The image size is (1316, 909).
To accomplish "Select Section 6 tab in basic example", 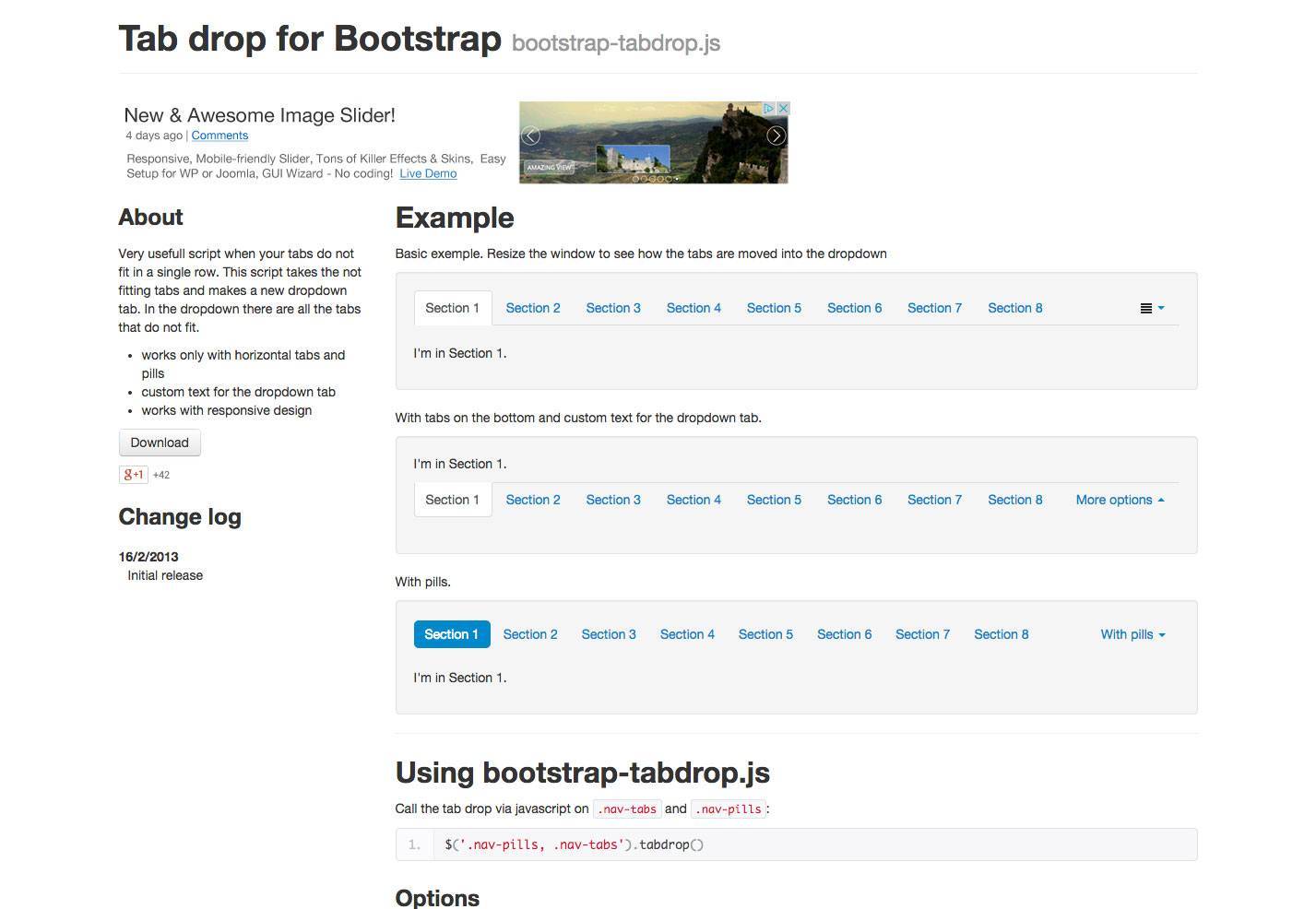I will click(854, 308).
